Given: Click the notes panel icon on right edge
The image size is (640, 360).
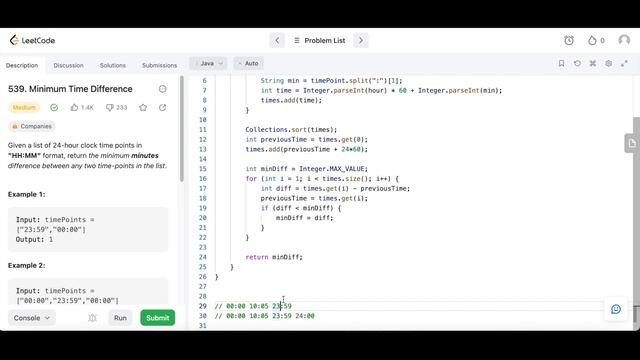Looking at the screenshot, I should (632, 143).
